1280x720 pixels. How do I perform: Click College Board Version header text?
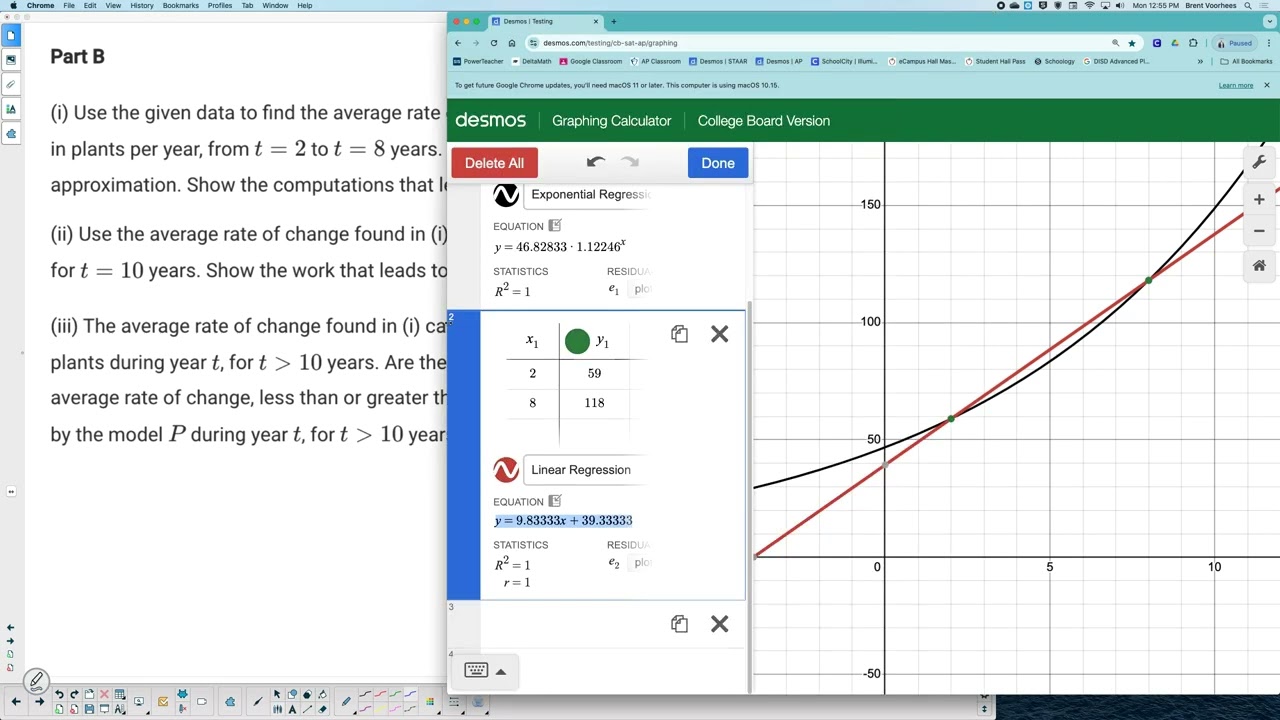pyautogui.click(x=763, y=121)
